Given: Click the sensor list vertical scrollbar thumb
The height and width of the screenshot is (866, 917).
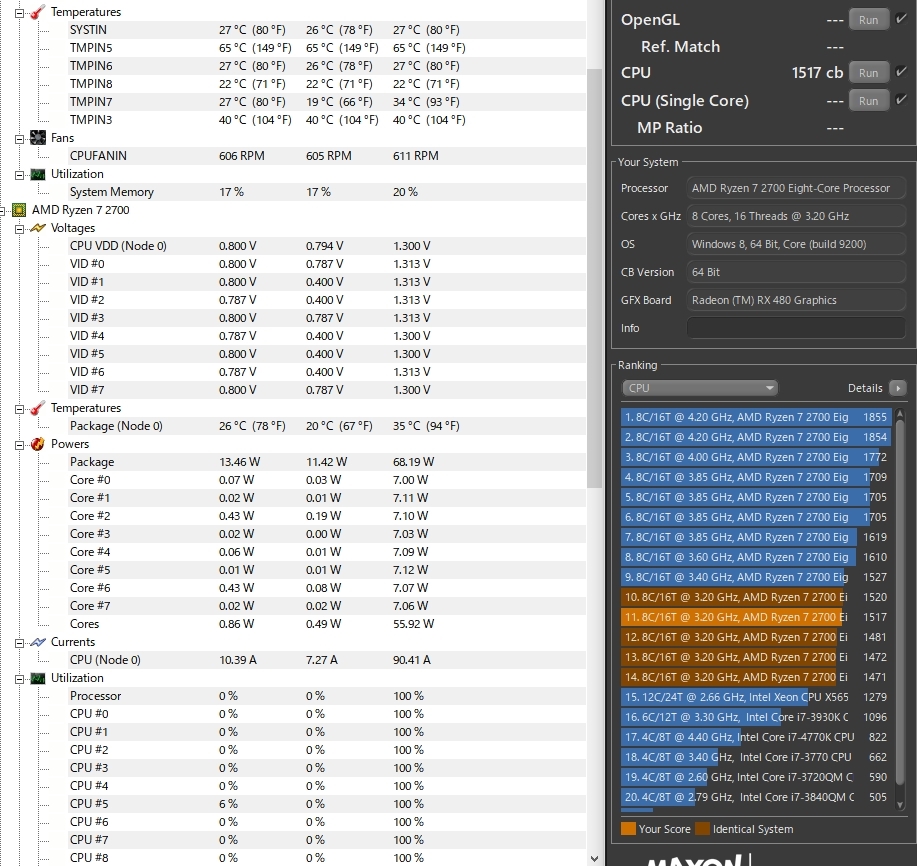Looking at the screenshot, I should click(x=594, y=278).
